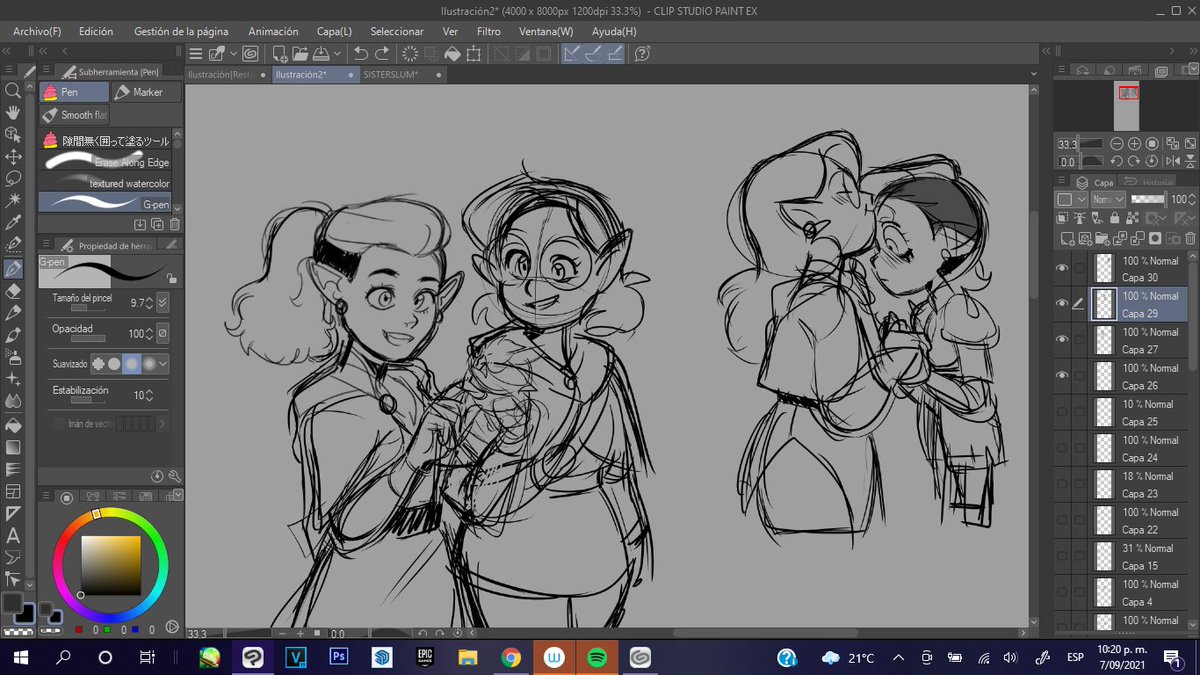Image resolution: width=1200 pixels, height=675 pixels.
Task: Hide layer Capa 26 with eye icon
Action: [x=1062, y=376]
